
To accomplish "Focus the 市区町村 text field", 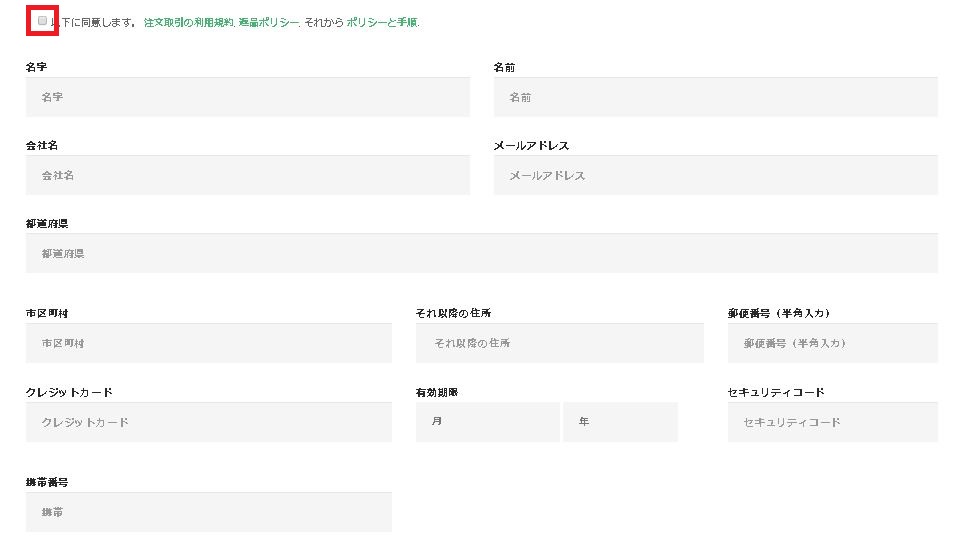I will coord(208,344).
